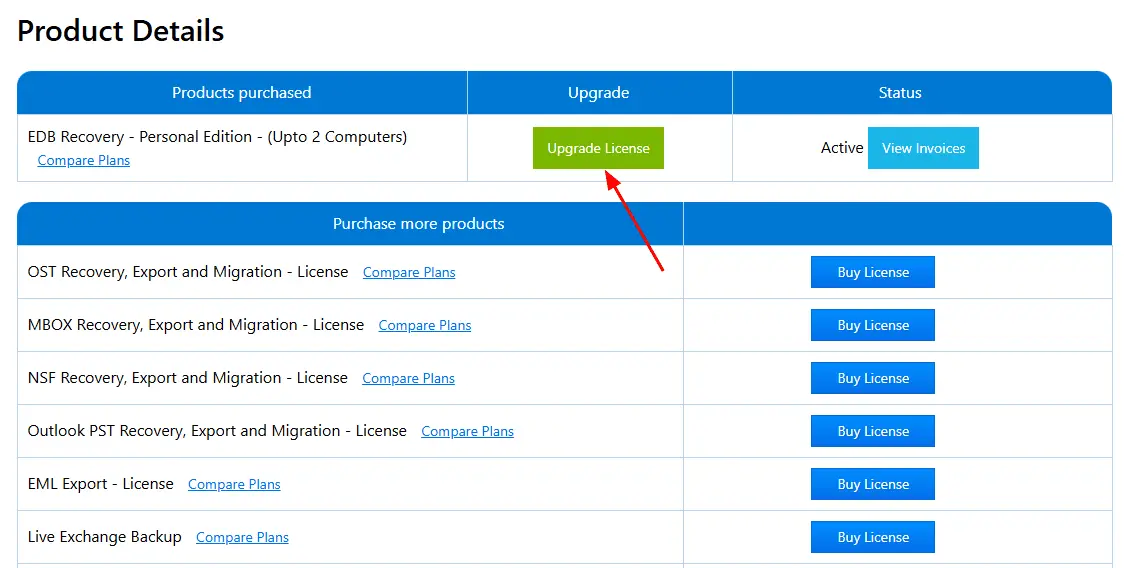This screenshot has width=1127, height=568.
Task: Buy License for Live Exchange Backup
Action: [x=872, y=537]
